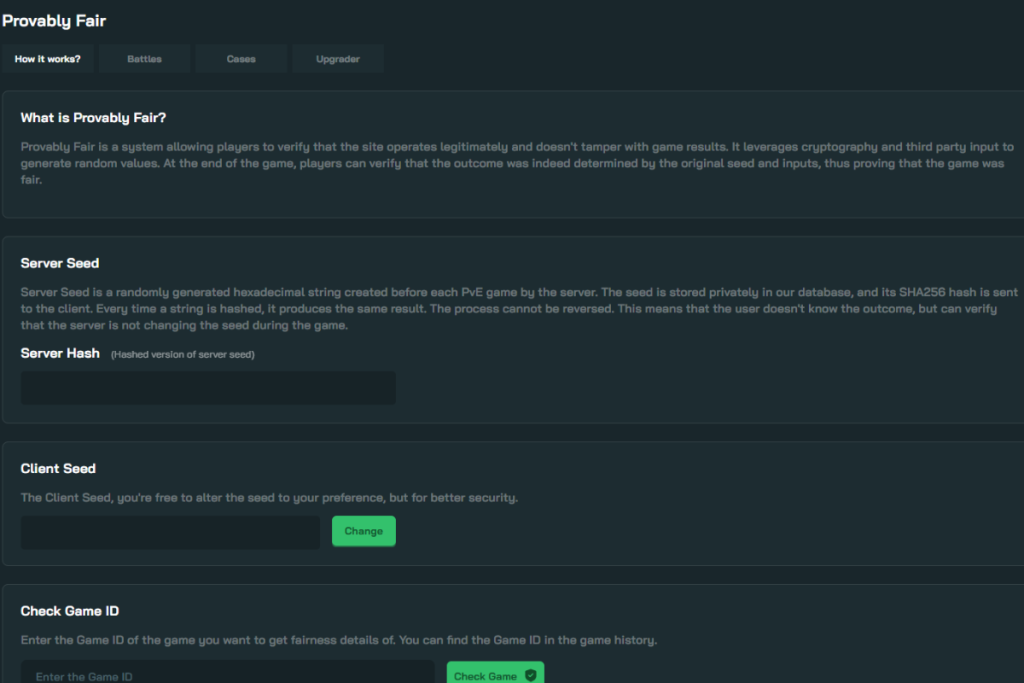The width and height of the screenshot is (1024, 683).
Task: Click the green Change button
Action: coord(364,531)
